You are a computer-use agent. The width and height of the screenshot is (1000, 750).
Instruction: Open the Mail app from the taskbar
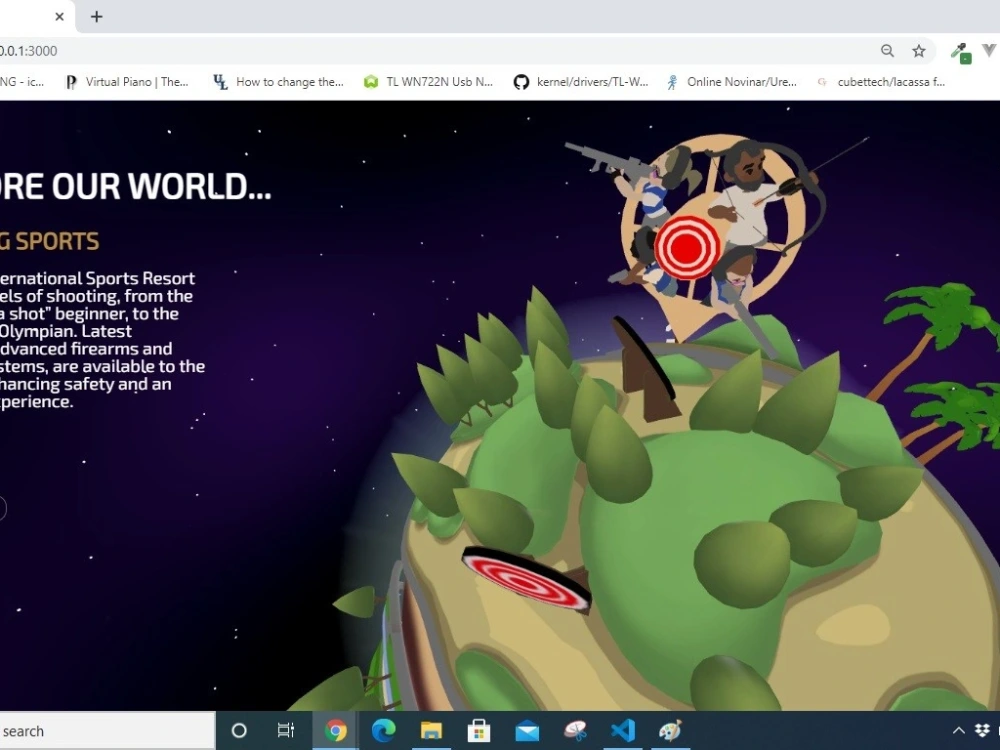click(x=527, y=731)
